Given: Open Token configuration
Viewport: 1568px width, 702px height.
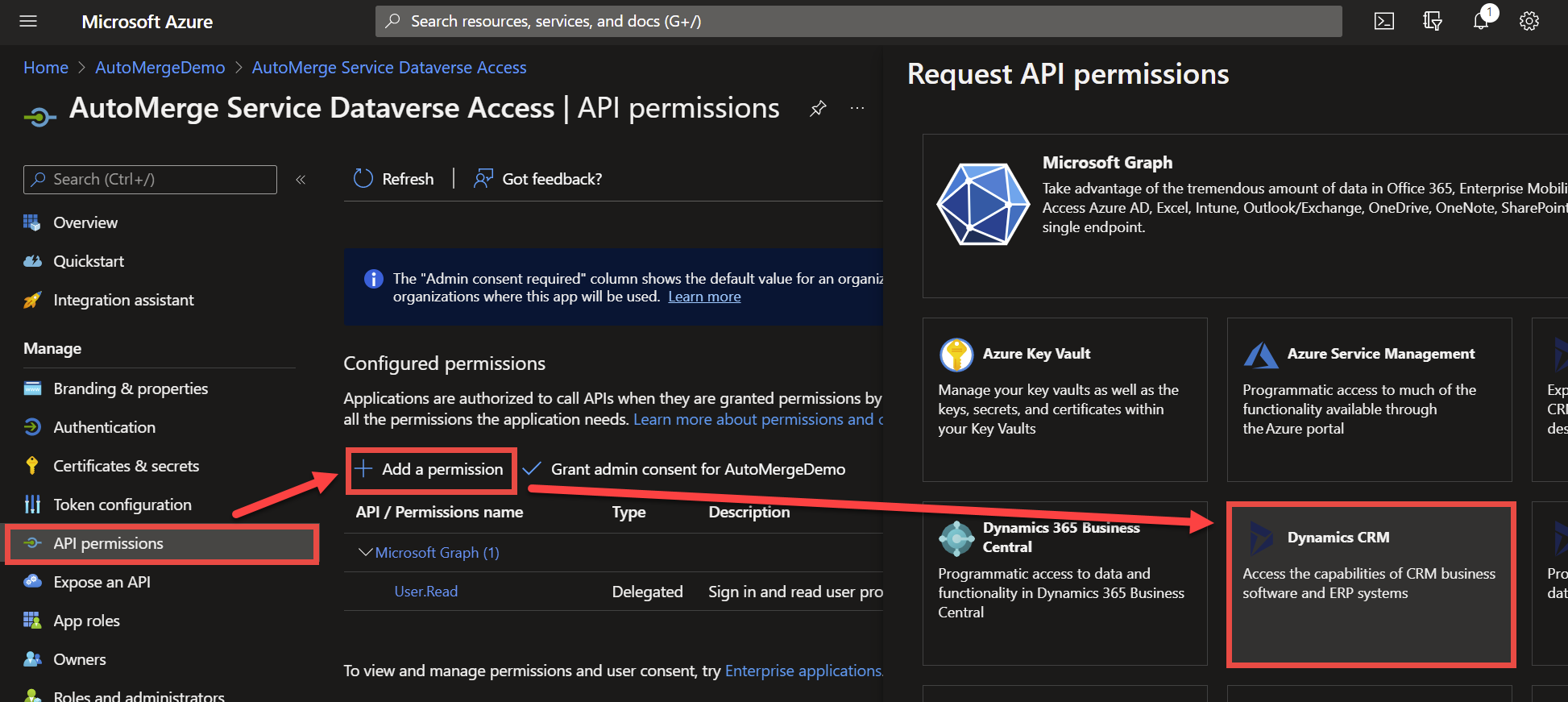Looking at the screenshot, I should click(x=122, y=505).
